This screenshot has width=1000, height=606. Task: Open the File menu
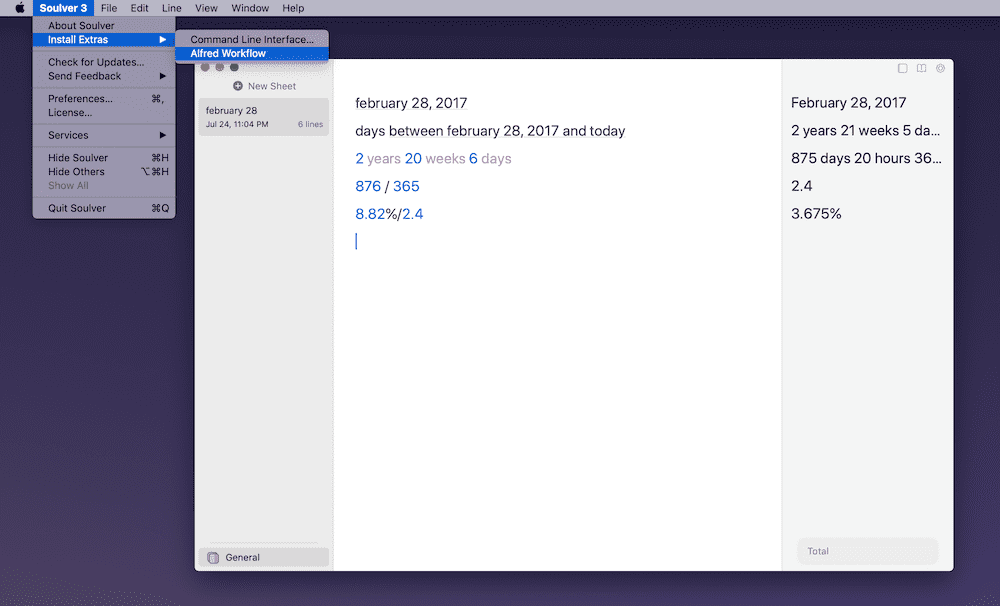tap(109, 8)
